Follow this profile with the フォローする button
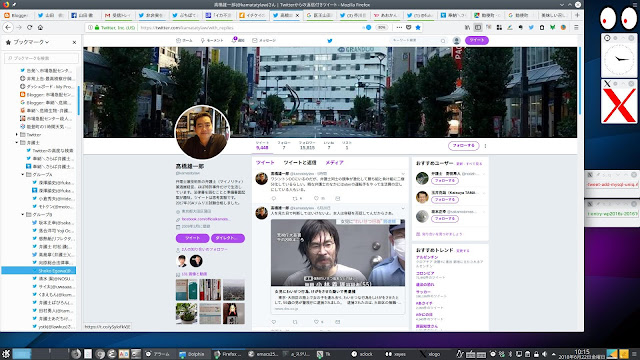Viewport: 640px width, 360px height. 463,145
